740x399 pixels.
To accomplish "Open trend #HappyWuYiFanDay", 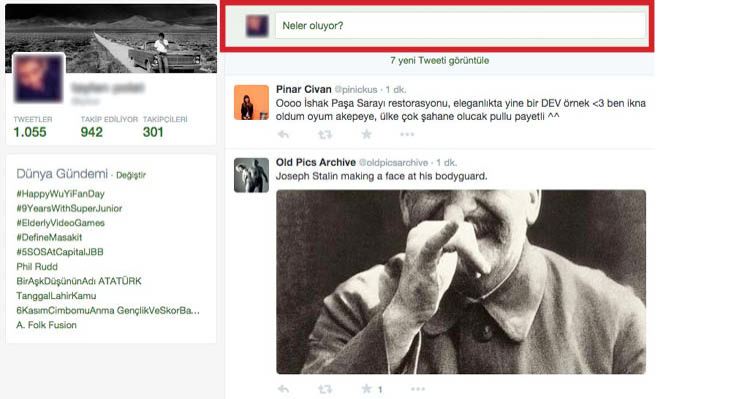I will click(x=60, y=194).
